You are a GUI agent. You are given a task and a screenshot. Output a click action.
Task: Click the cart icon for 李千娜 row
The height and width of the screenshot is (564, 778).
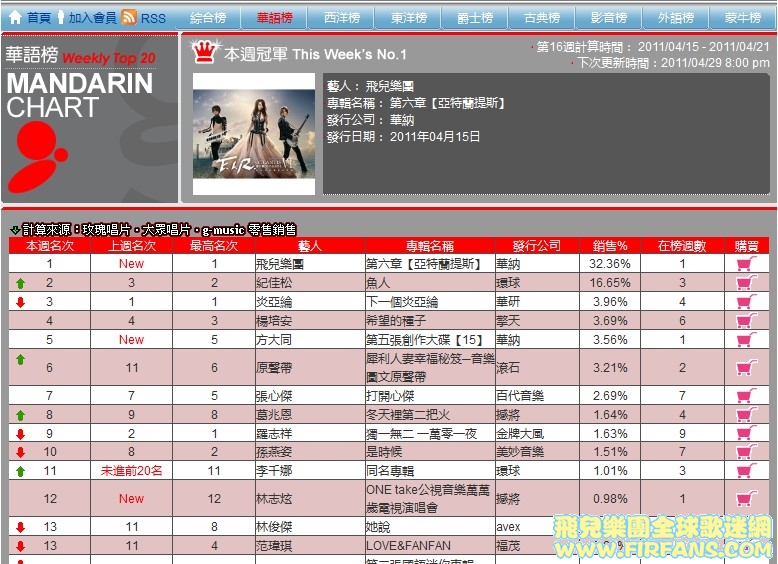pos(746,470)
